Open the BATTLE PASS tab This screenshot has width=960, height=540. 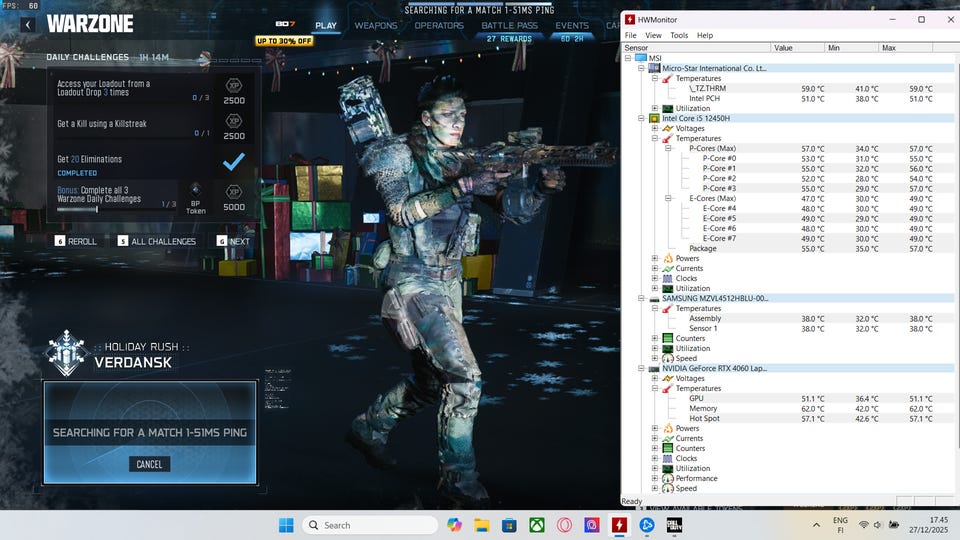pos(509,26)
